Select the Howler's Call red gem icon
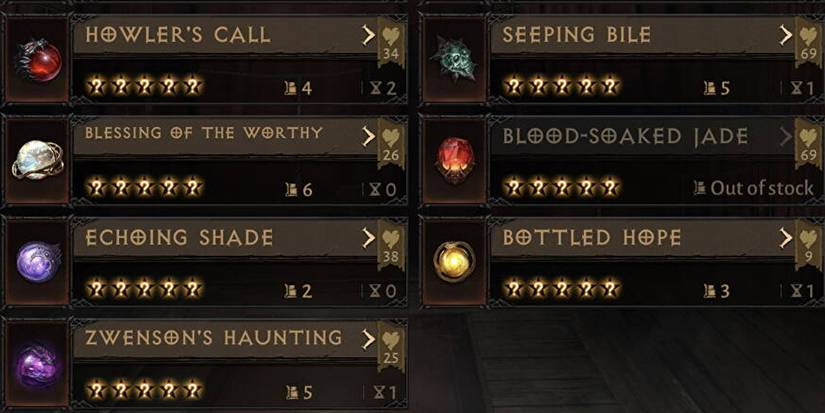 pos(38,62)
